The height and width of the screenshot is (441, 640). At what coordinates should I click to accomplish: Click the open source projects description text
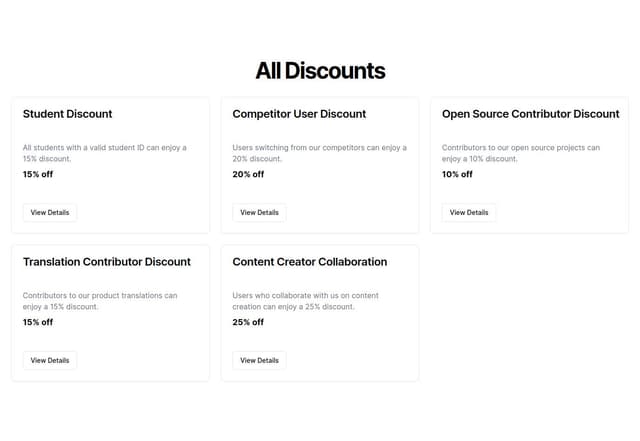pyautogui.click(x=520, y=153)
